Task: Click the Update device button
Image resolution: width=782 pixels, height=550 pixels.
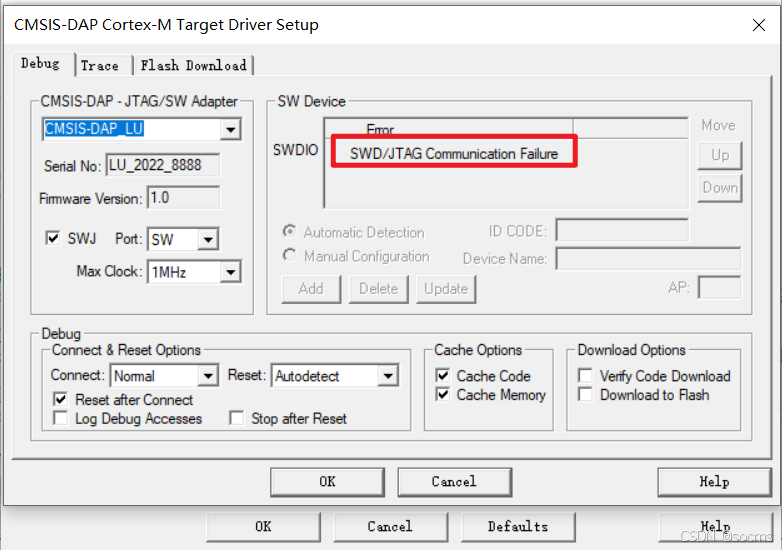Action: (x=446, y=289)
